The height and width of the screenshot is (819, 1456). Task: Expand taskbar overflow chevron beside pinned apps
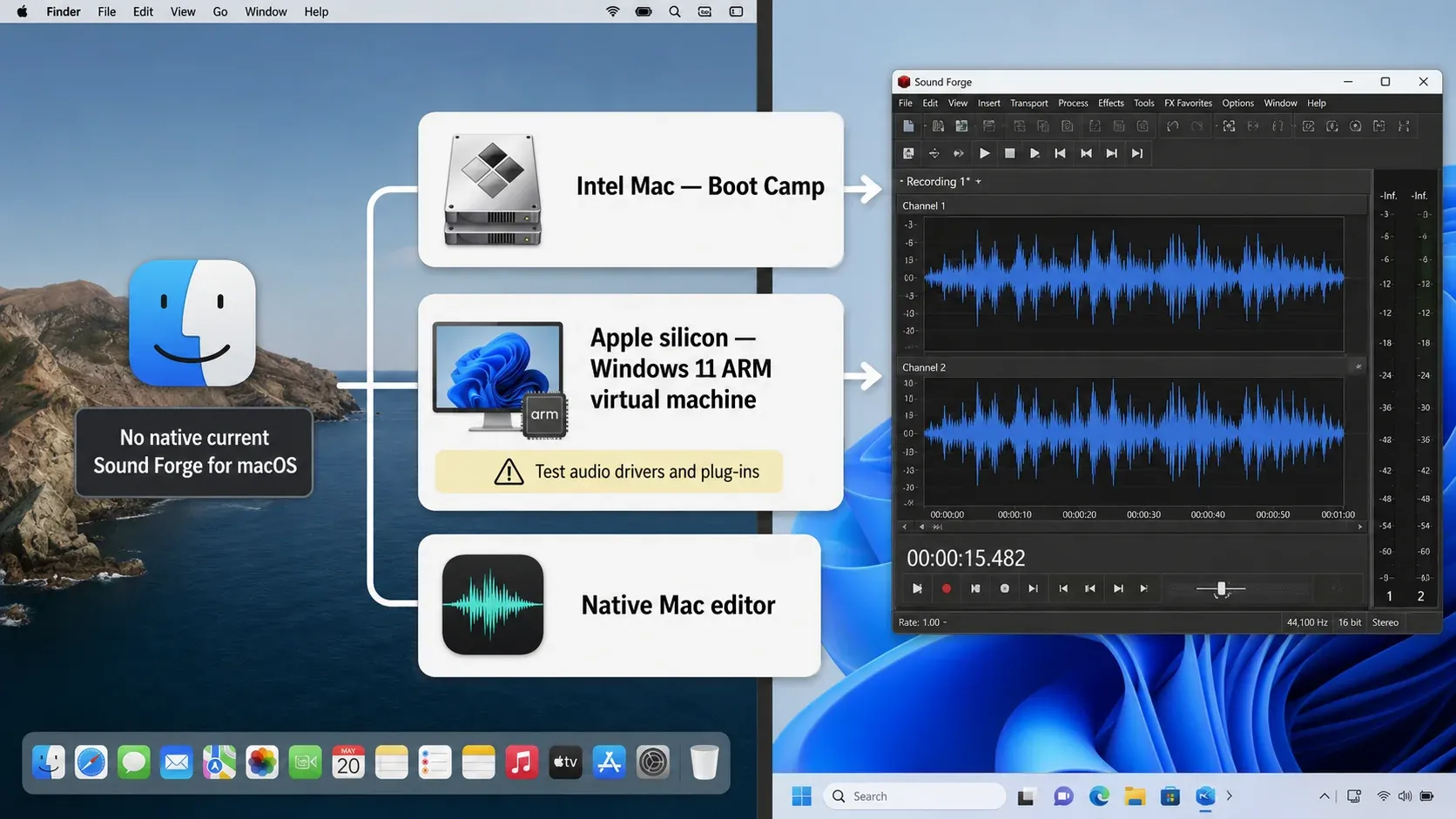(1230, 796)
